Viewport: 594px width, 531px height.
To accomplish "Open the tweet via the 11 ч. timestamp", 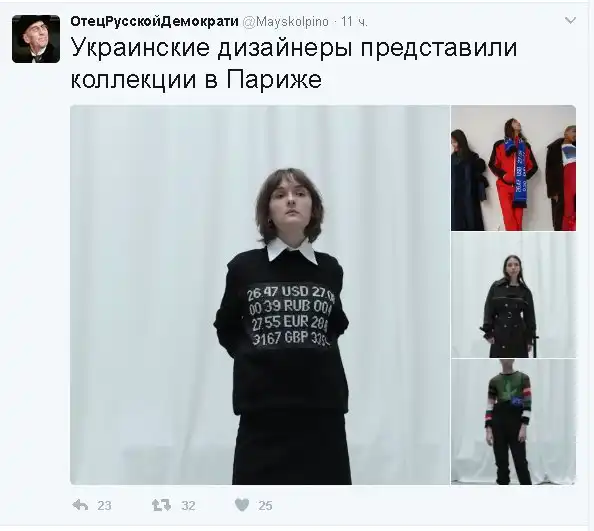I will [354, 22].
